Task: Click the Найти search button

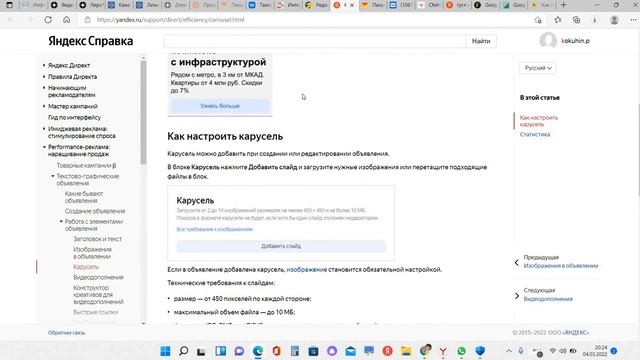Action: [x=481, y=41]
